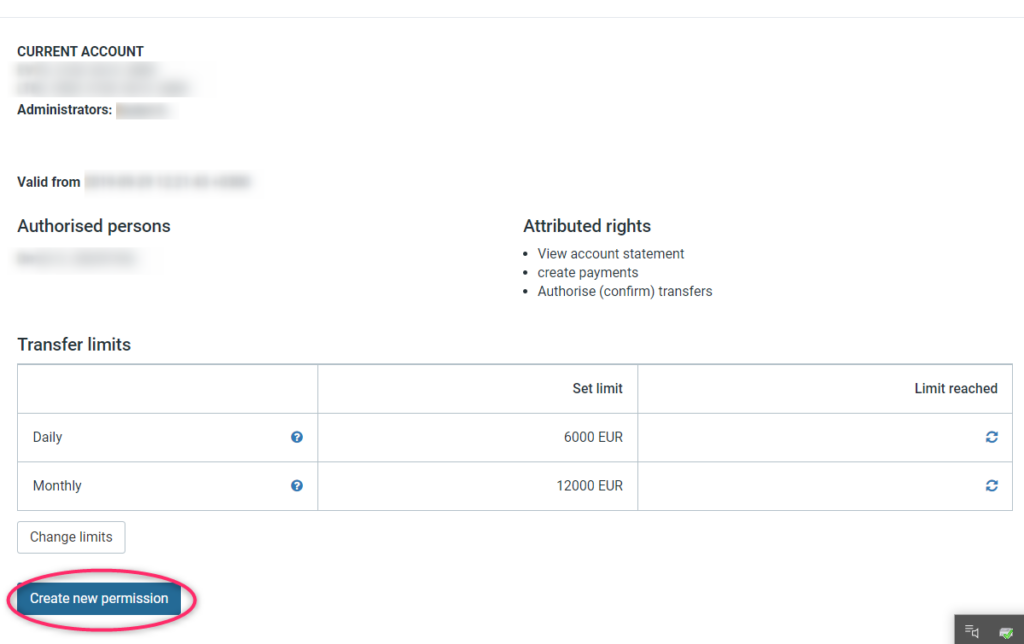Viewport: 1024px width, 644px height.
Task: Click the read-aloud speaker icon in the bottom bar
Action: pos(972,631)
